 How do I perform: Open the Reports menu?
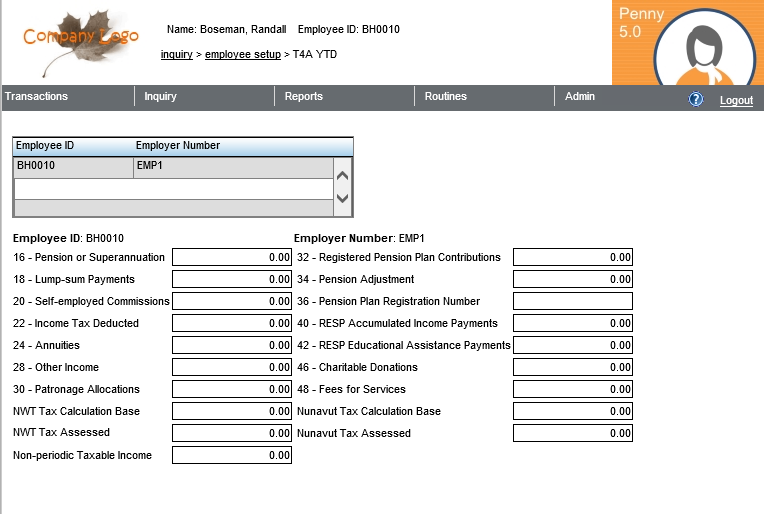tap(303, 97)
